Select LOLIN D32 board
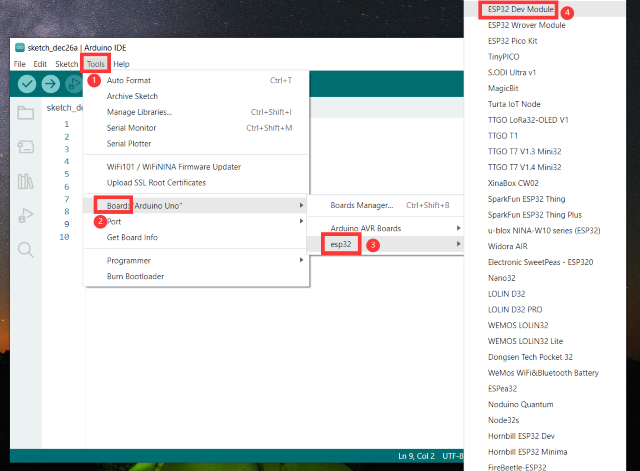This screenshot has width=640, height=471. tap(544, 294)
